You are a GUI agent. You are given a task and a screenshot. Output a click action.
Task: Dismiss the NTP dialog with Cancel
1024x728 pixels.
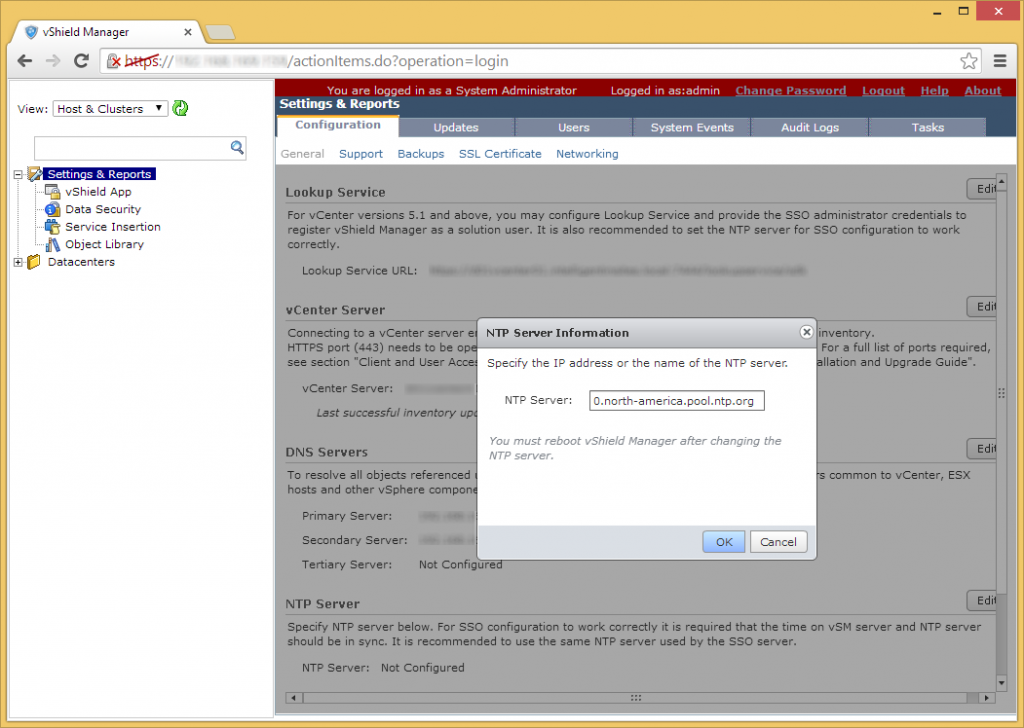tap(778, 541)
